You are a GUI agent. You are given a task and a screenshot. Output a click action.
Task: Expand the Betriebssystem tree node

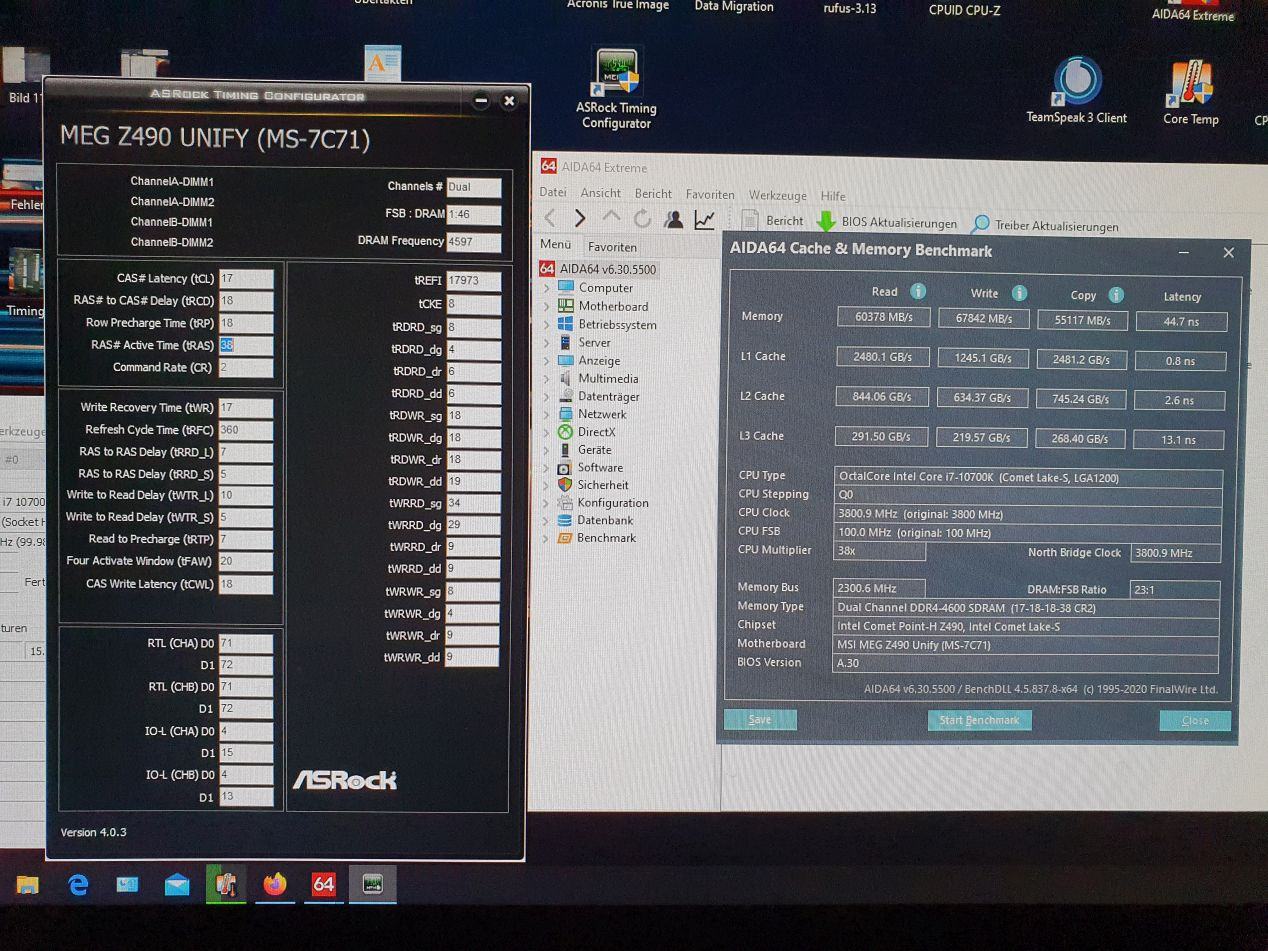point(546,324)
